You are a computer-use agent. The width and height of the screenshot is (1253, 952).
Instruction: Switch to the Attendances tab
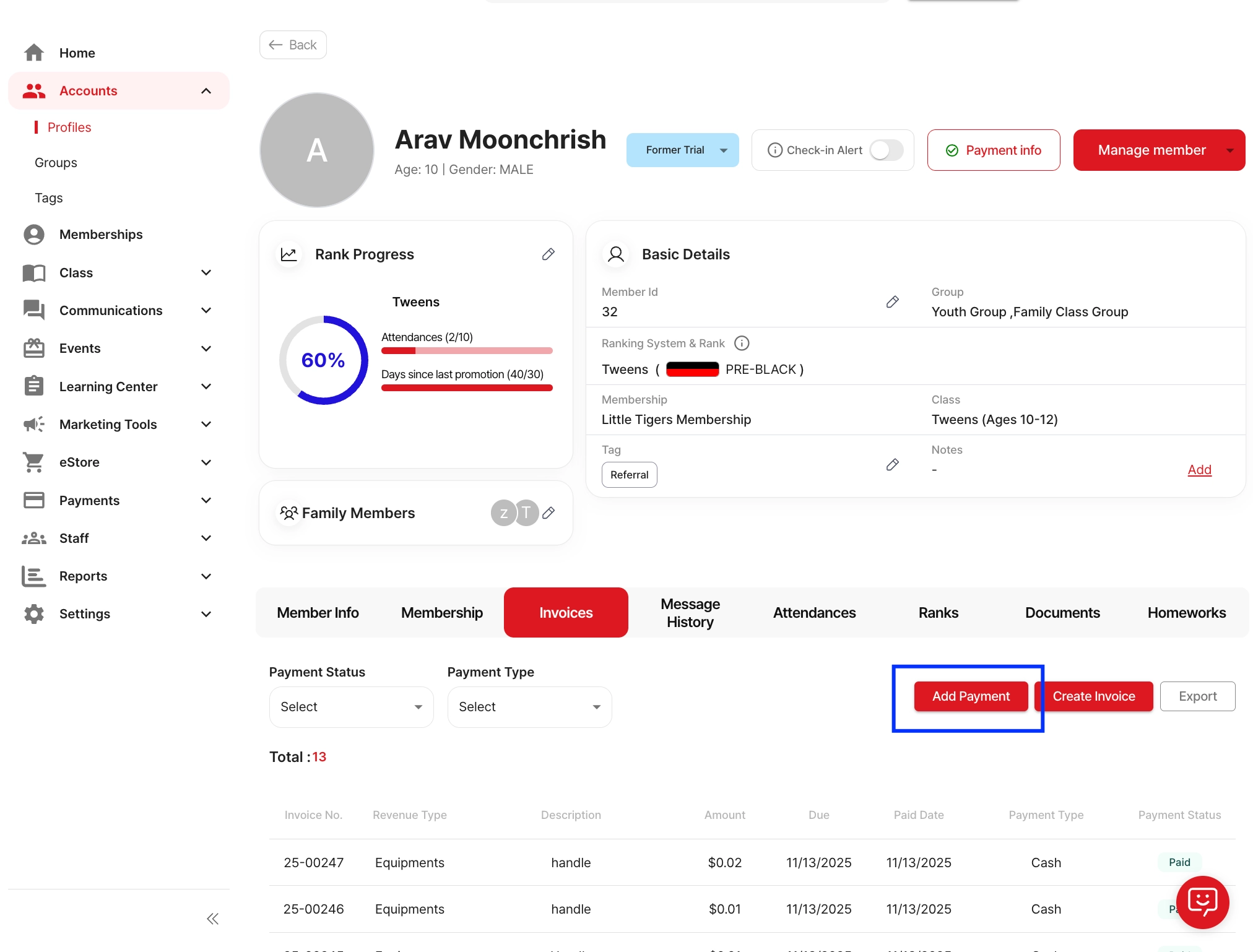(x=814, y=613)
